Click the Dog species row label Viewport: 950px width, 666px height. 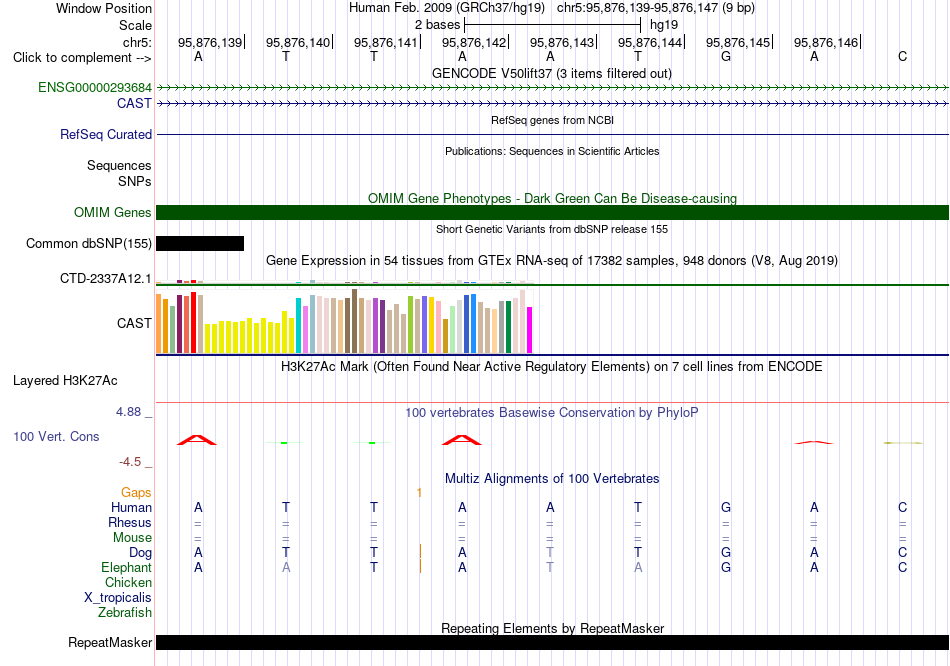click(x=140, y=552)
